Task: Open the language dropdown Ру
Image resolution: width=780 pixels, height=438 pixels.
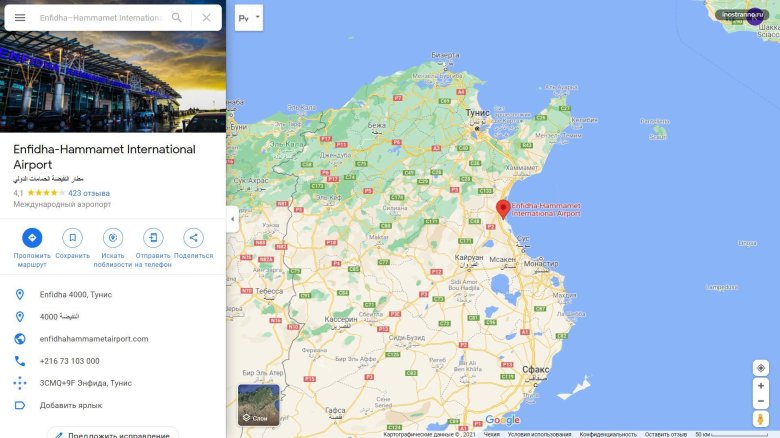Action: 249,18
